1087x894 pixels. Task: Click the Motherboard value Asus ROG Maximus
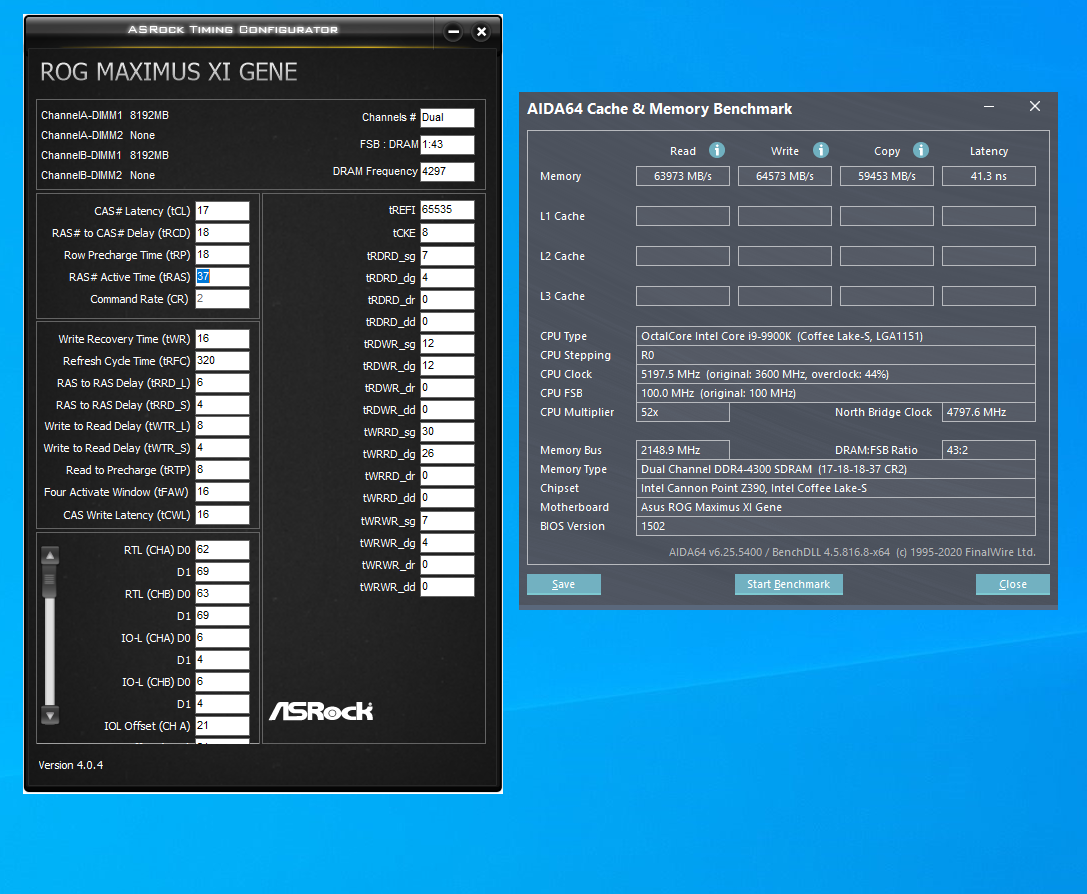tap(835, 507)
